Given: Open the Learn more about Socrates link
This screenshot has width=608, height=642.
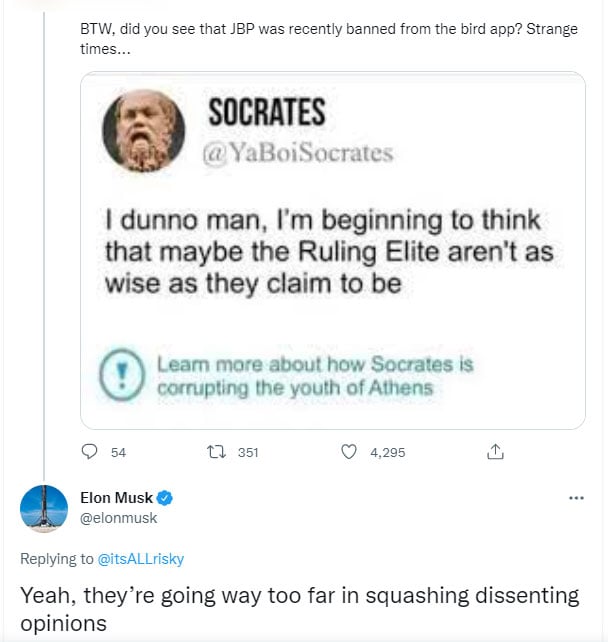Looking at the screenshot, I should click(x=314, y=375).
